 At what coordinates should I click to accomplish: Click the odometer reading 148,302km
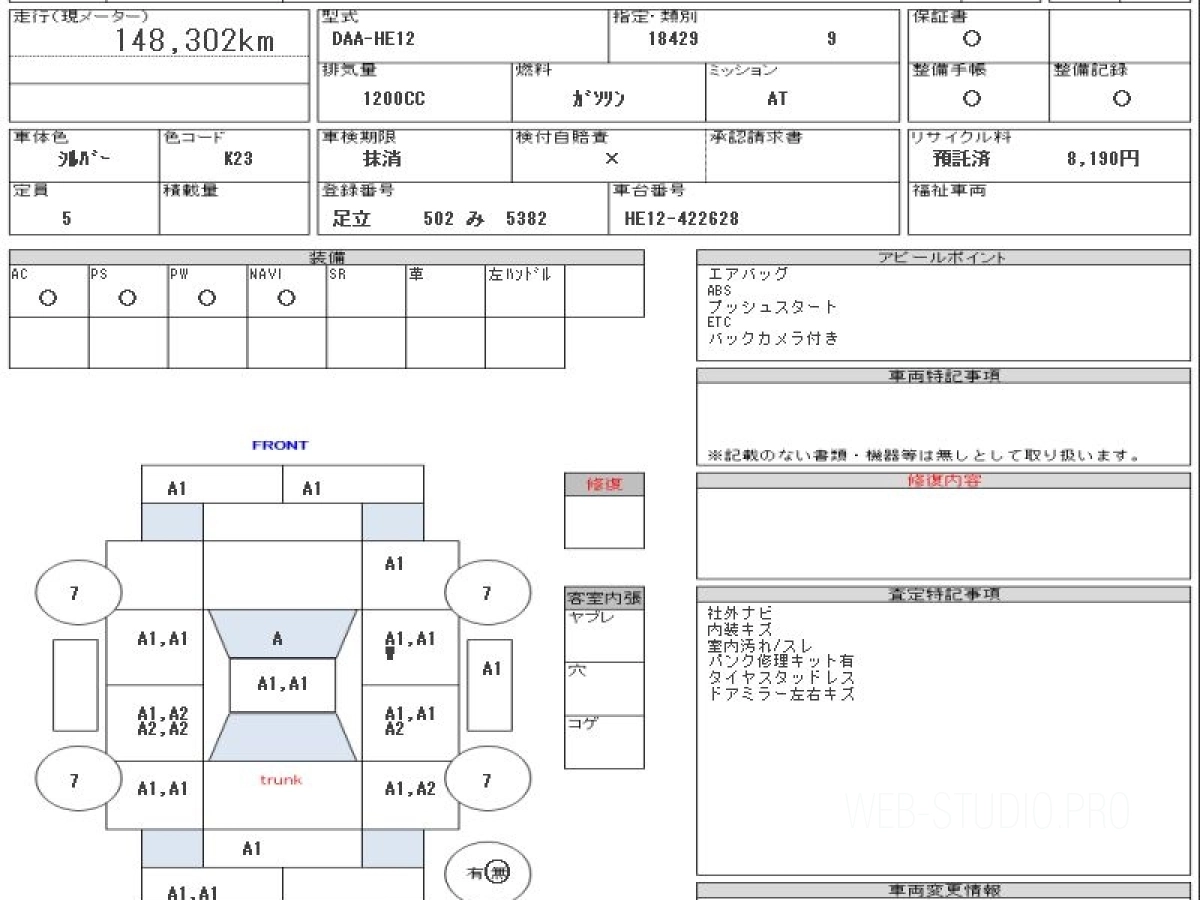[195, 40]
